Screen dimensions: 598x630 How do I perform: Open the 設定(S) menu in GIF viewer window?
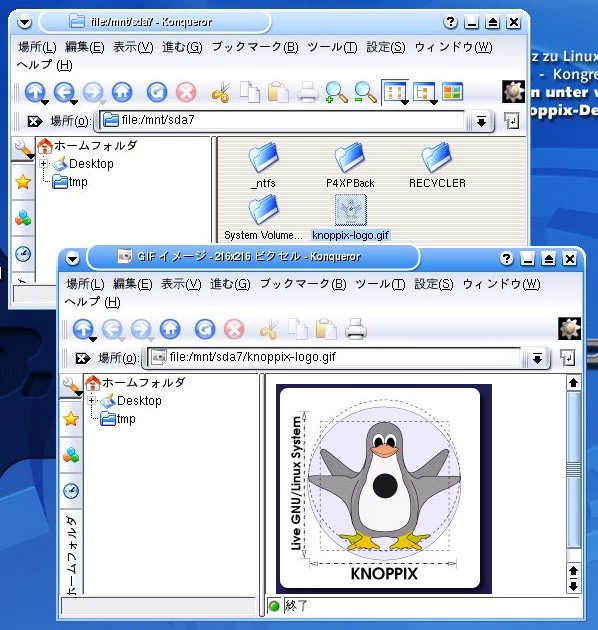coord(434,284)
